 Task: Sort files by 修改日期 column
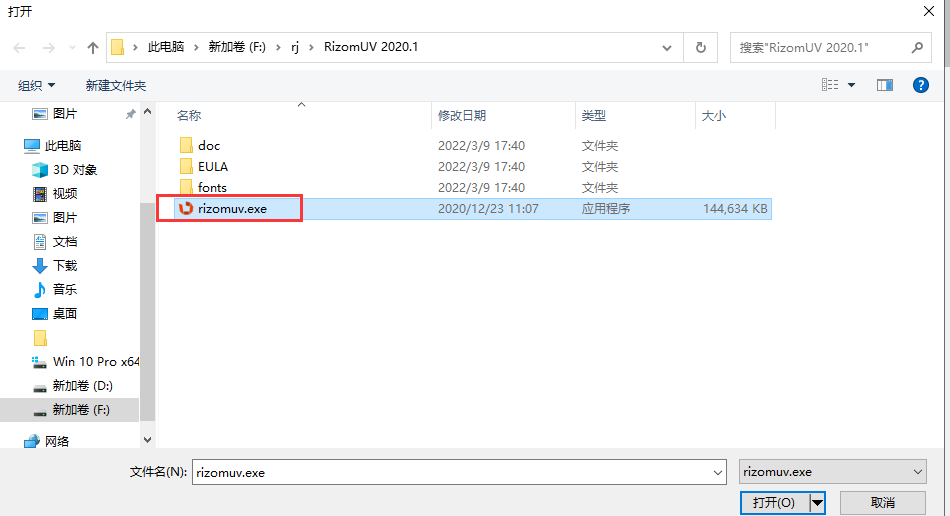point(462,115)
